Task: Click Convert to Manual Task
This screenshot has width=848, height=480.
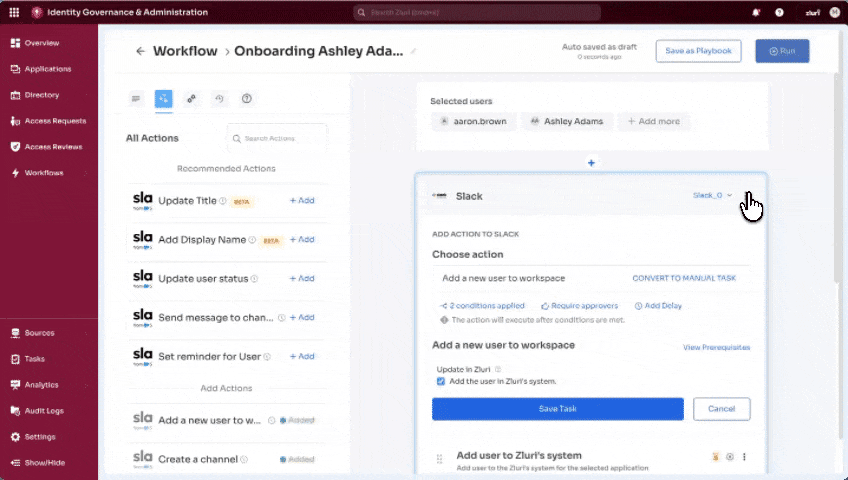Action: point(684,278)
